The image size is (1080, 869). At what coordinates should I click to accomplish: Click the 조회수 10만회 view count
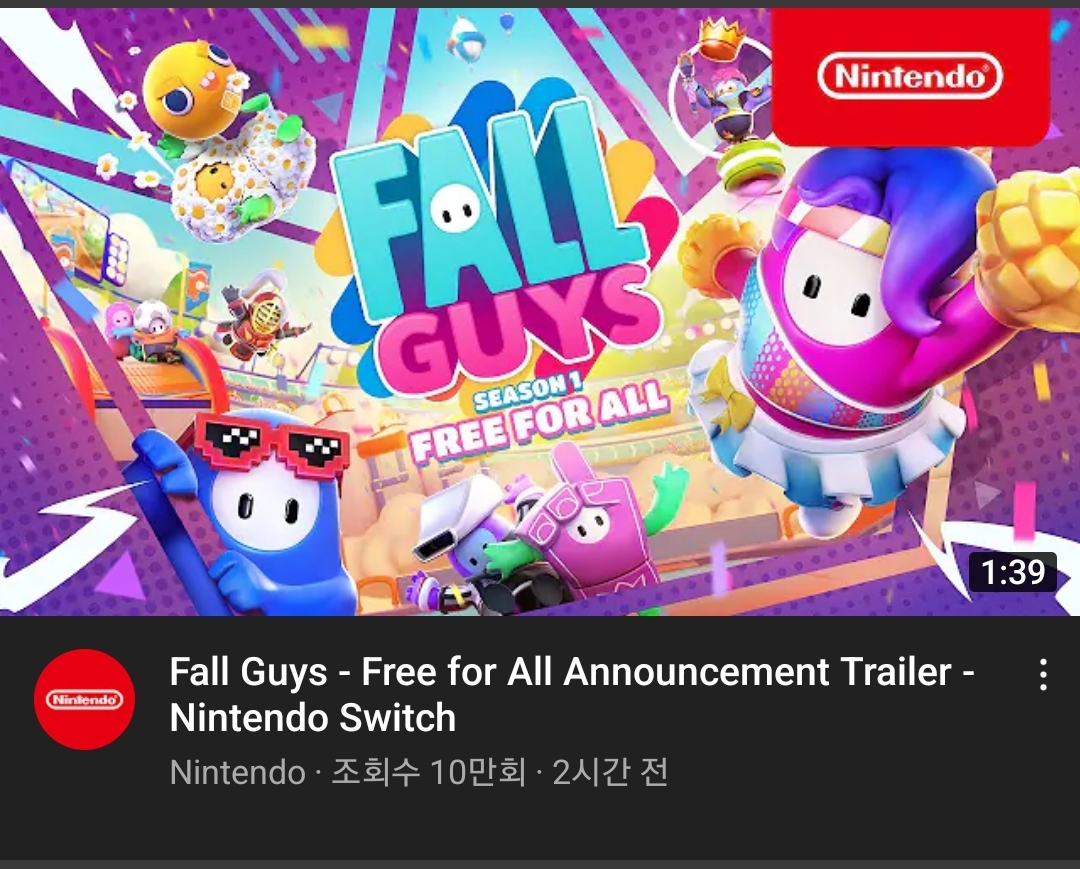tap(429, 773)
